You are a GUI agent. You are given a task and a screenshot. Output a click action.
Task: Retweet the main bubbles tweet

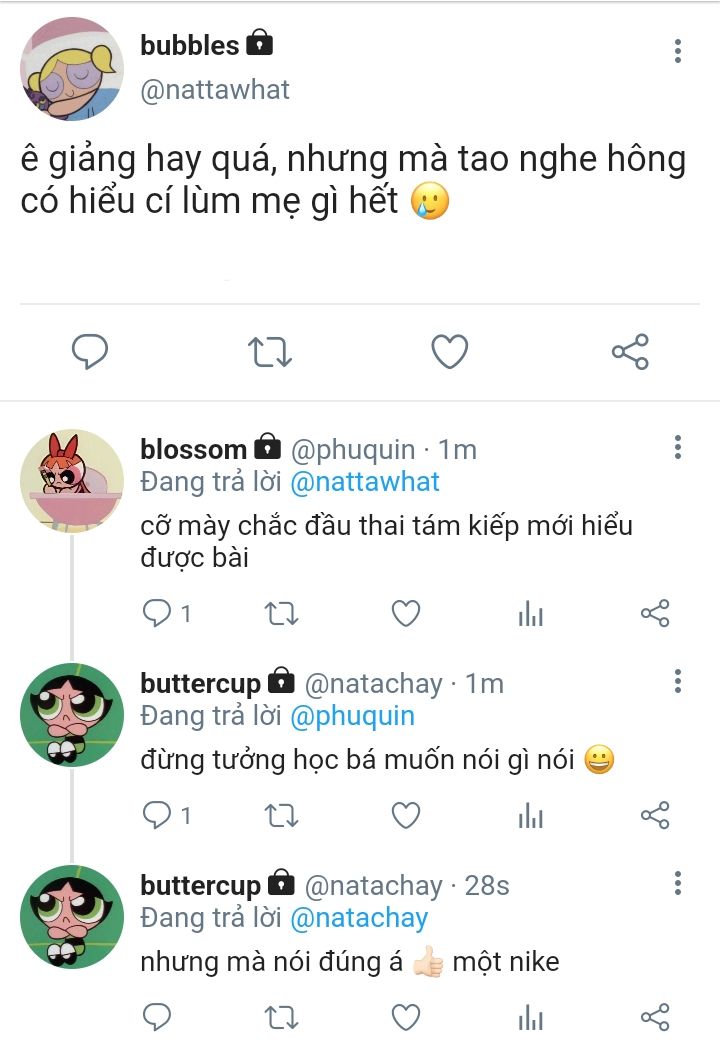coord(270,351)
